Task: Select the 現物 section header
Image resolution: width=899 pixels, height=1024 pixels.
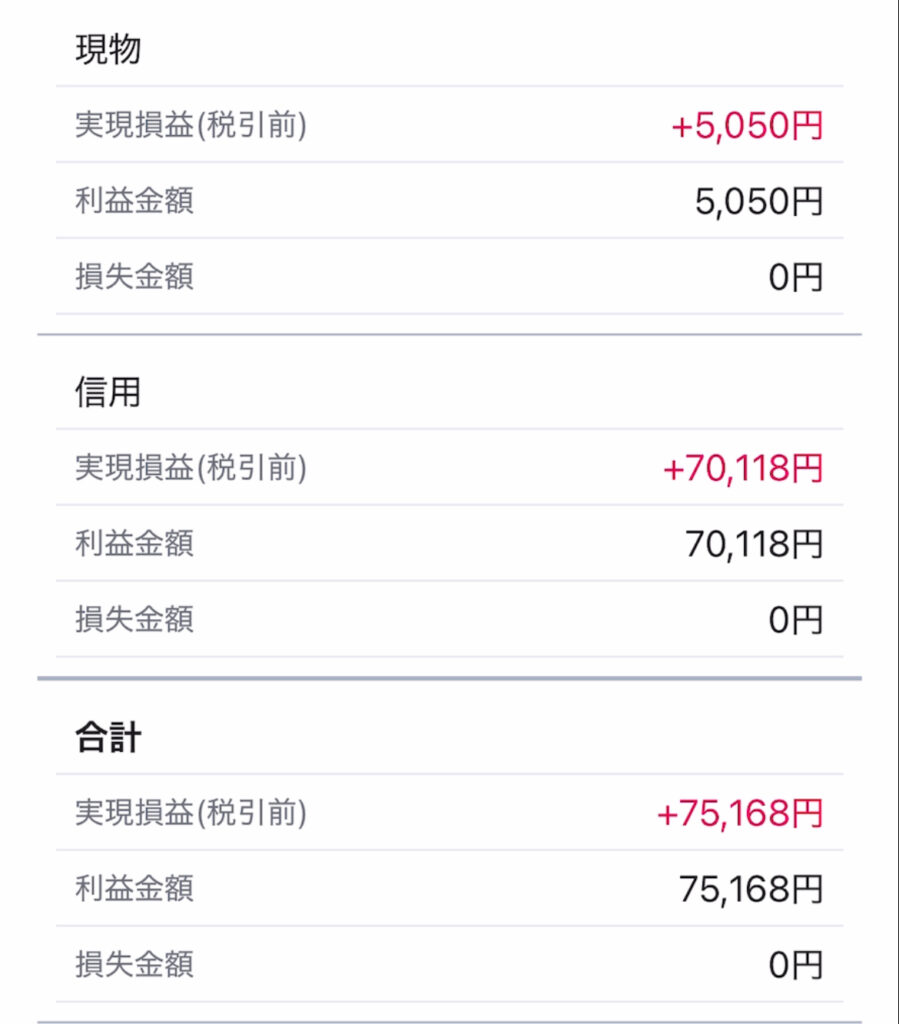Action: [x=108, y=49]
